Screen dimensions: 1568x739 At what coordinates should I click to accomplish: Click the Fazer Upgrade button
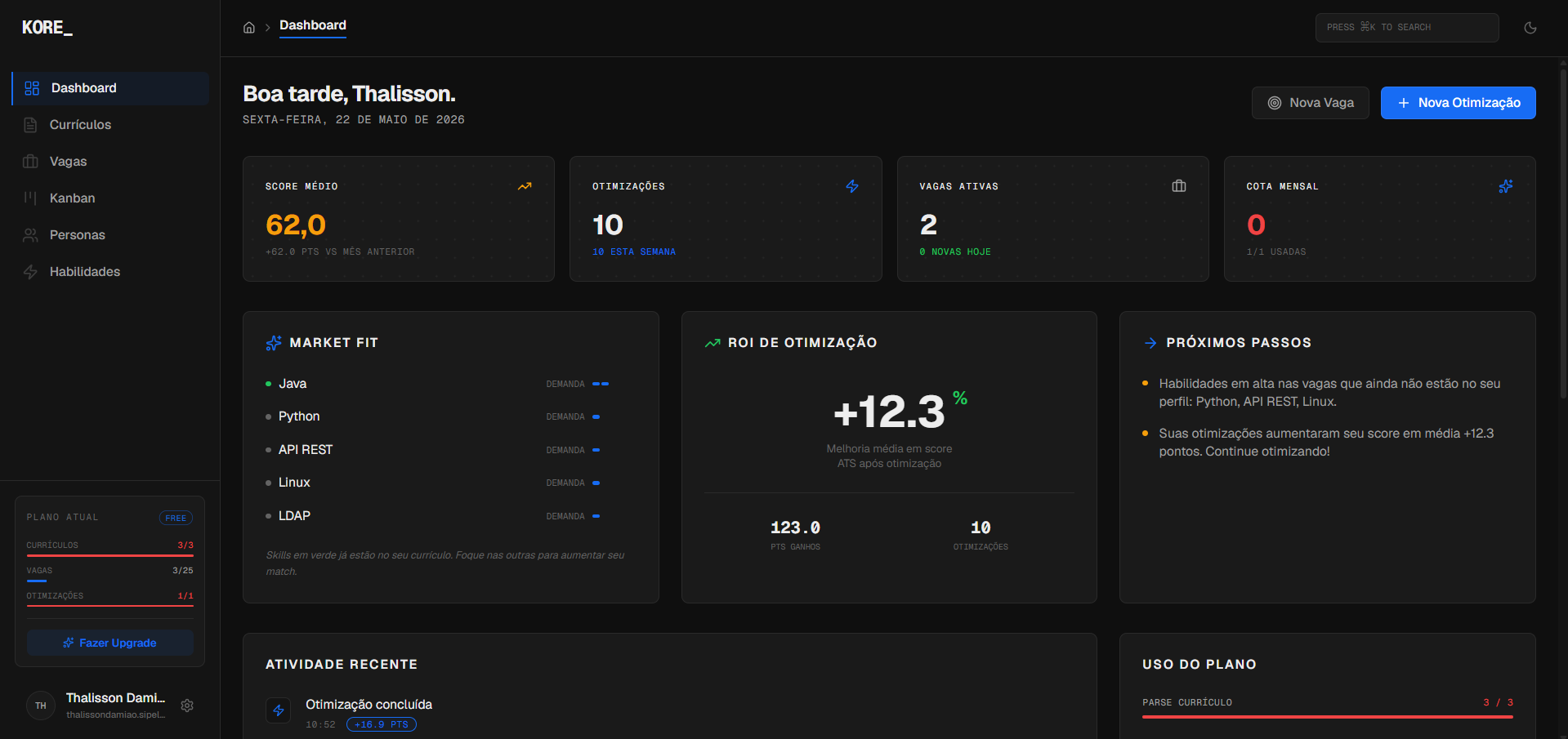[x=110, y=643]
